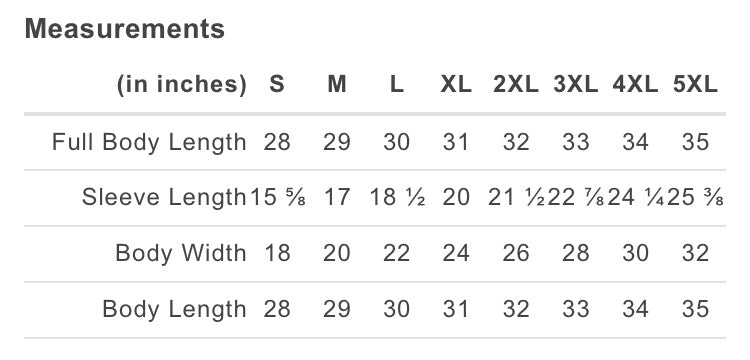The width and height of the screenshot is (750, 360).
Task: Click the Body Width row label
Action: click(x=181, y=253)
